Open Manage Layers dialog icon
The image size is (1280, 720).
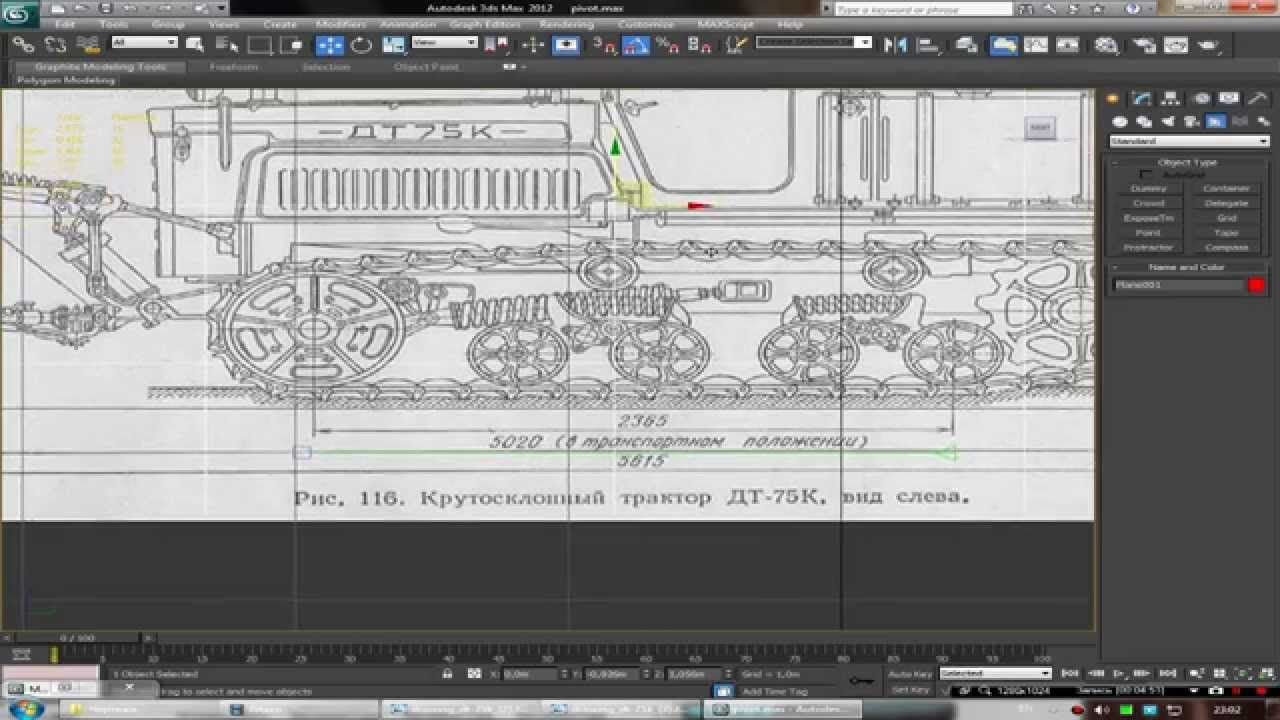click(966, 44)
